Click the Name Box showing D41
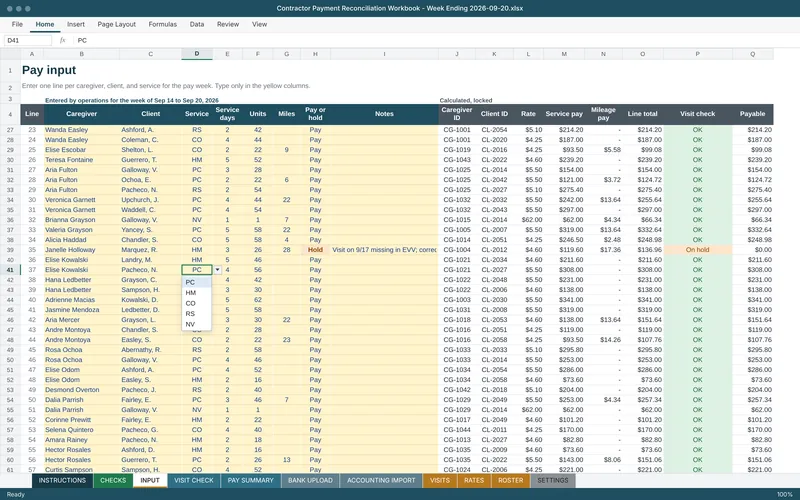 (x=28, y=40)
